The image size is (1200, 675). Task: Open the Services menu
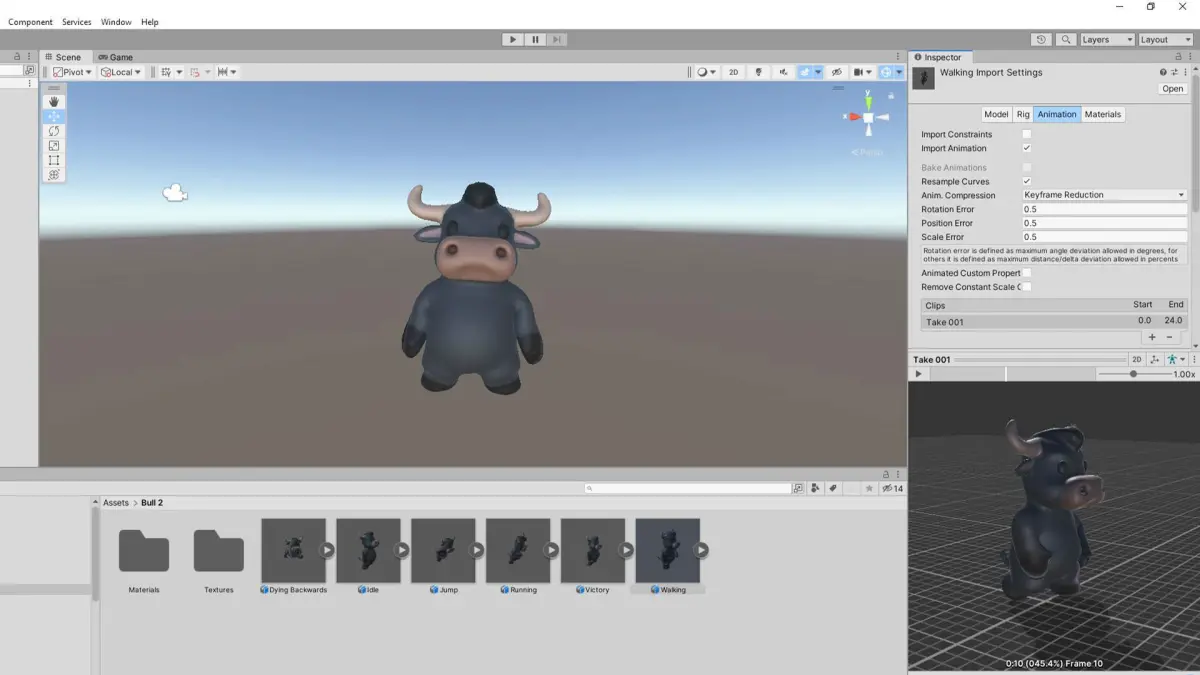76,22
